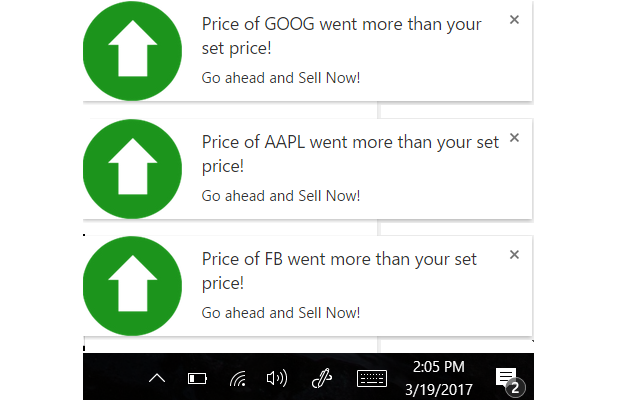Click the green up-arrow icon for AAPL
Screen dimensions: 640x400
tap(132, 169)
